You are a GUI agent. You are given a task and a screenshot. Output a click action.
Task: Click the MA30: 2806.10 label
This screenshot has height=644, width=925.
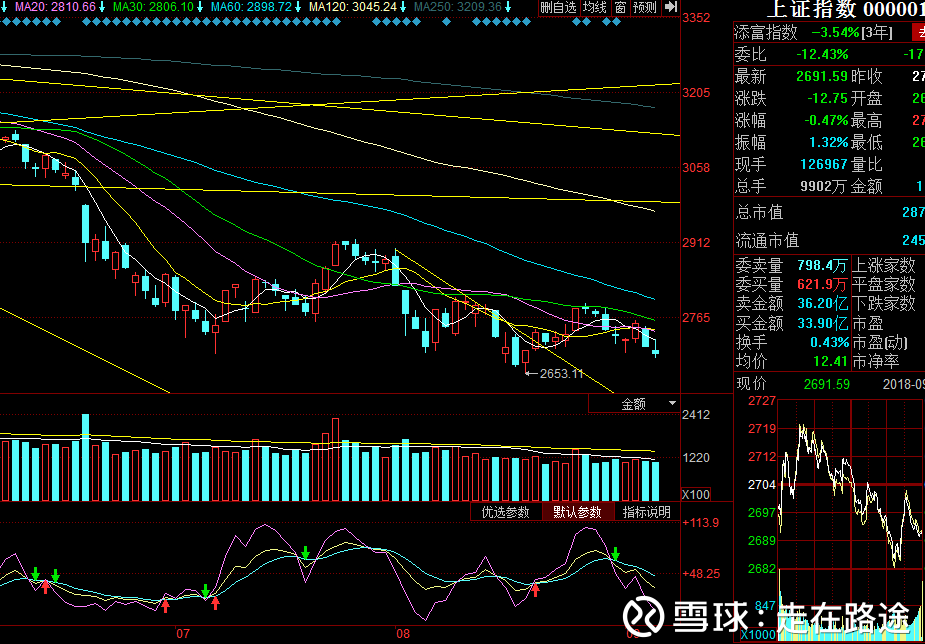click(153, 7)
